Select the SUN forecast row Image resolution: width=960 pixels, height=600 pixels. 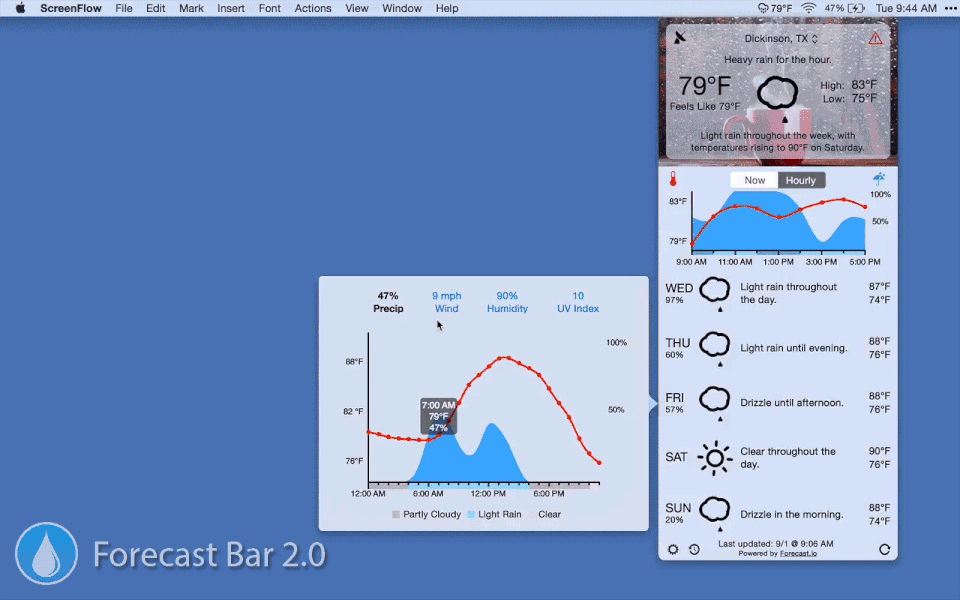[x=778, y=514]
